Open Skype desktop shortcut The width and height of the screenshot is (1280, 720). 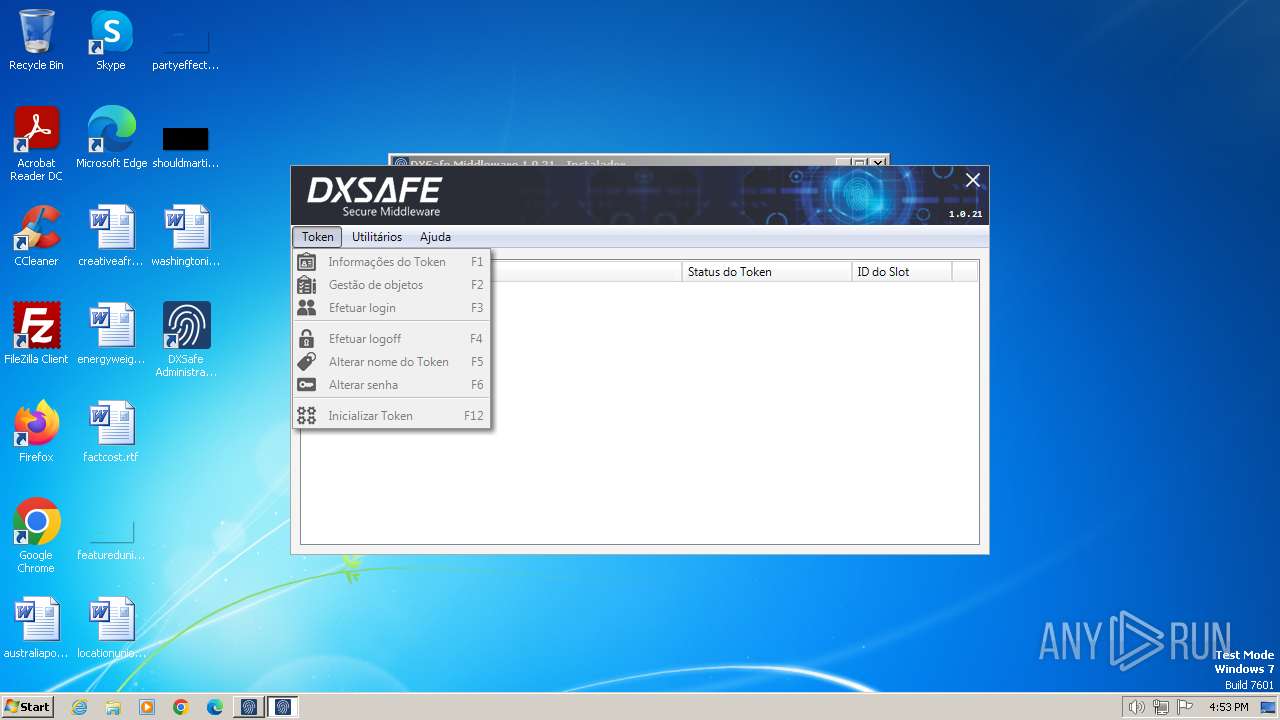click(111, 40)
